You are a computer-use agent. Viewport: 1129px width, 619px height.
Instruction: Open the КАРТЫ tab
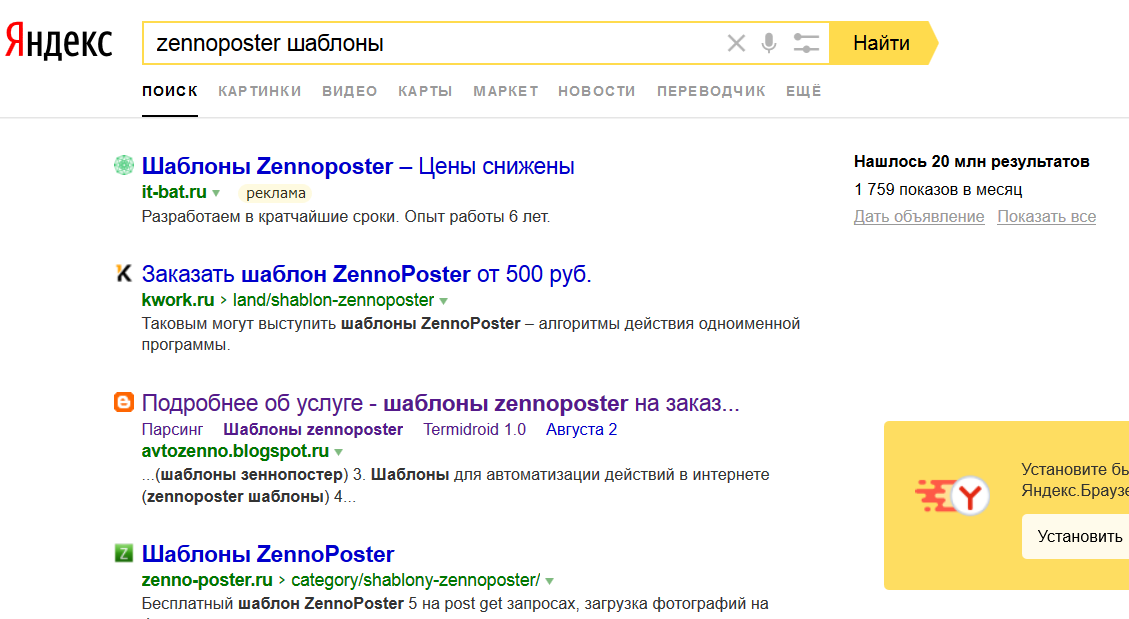pos(426,91)
